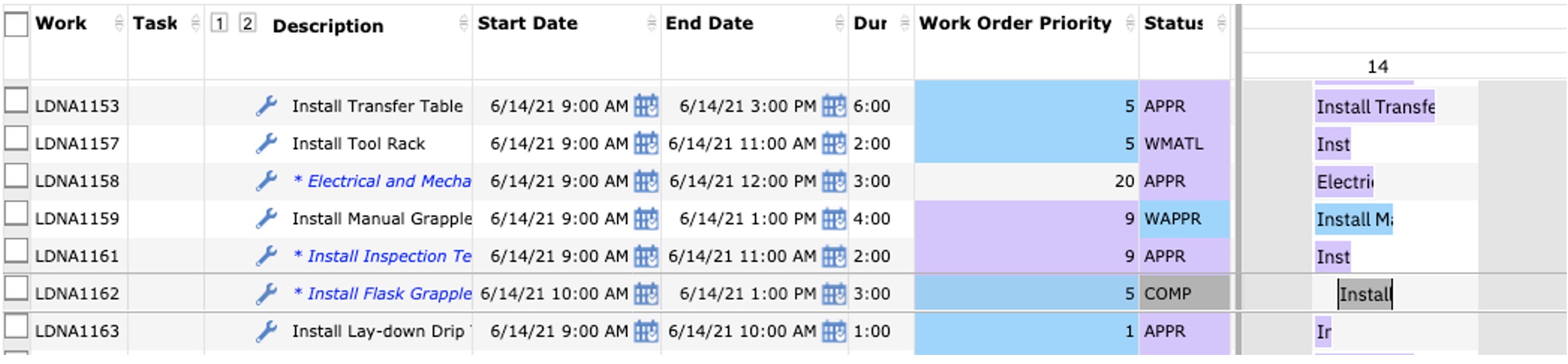The height and width of the screenshot is (364, 1568).
Task: Click wrench icon for Install Tool Rack
Action: [x=266, y=143]
